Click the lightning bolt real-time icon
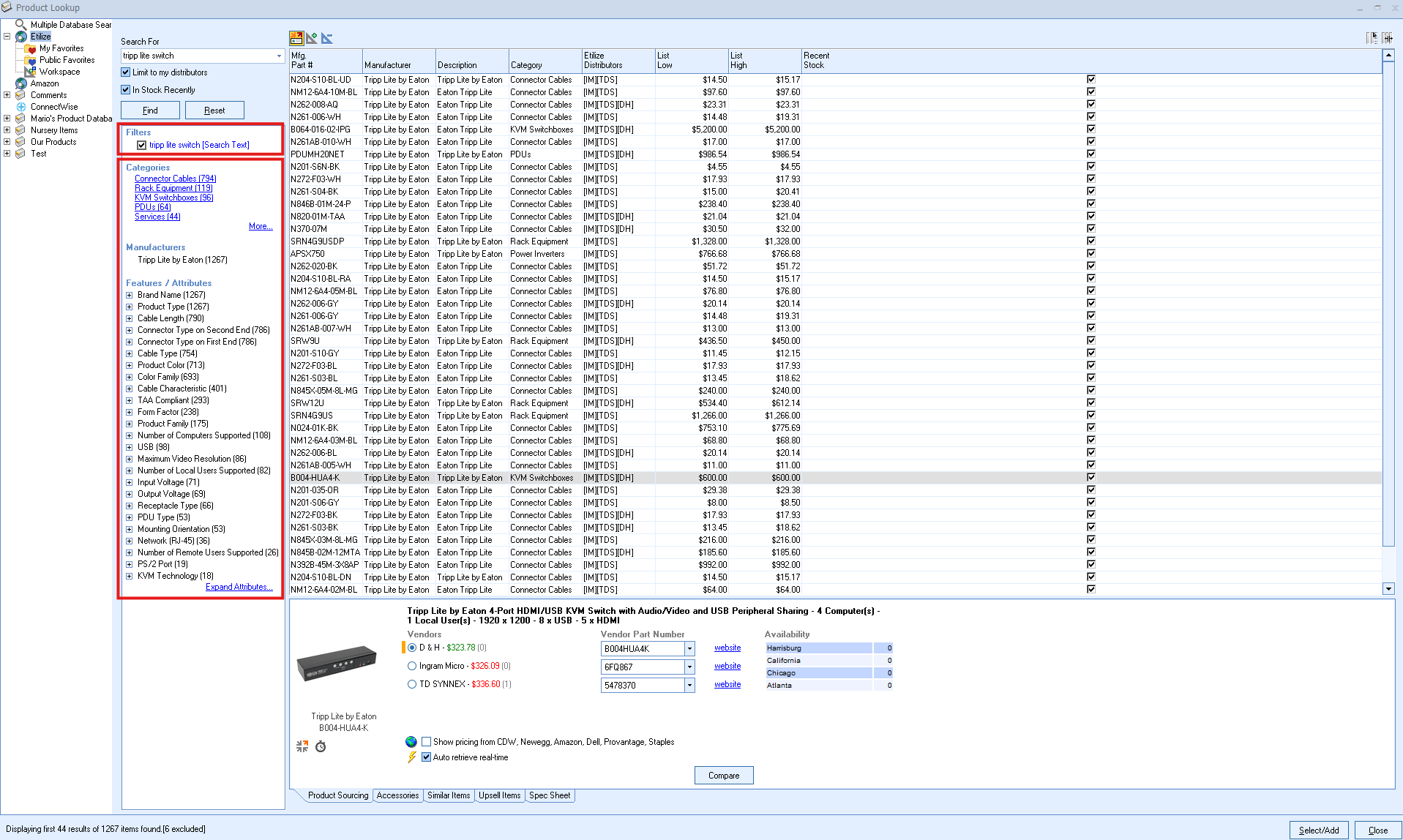Viewport: 1403px width, 840px height. point(411,757)
